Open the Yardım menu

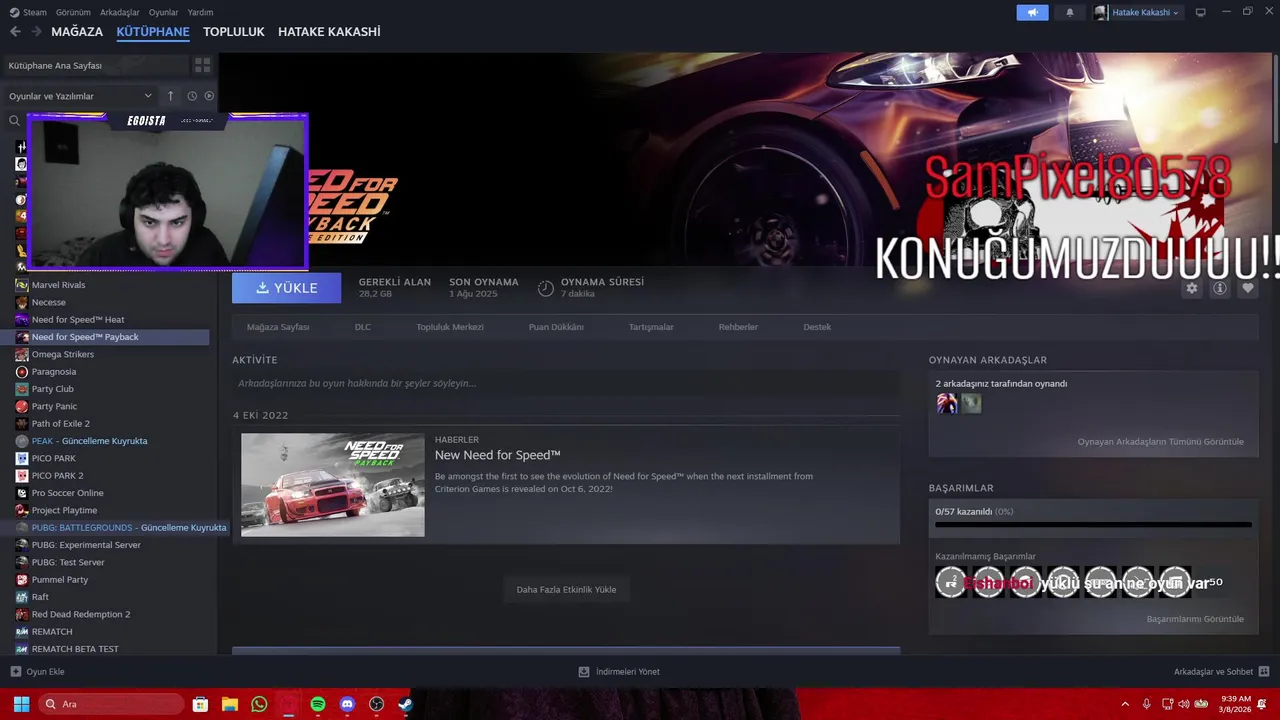[x=200, y=12]
